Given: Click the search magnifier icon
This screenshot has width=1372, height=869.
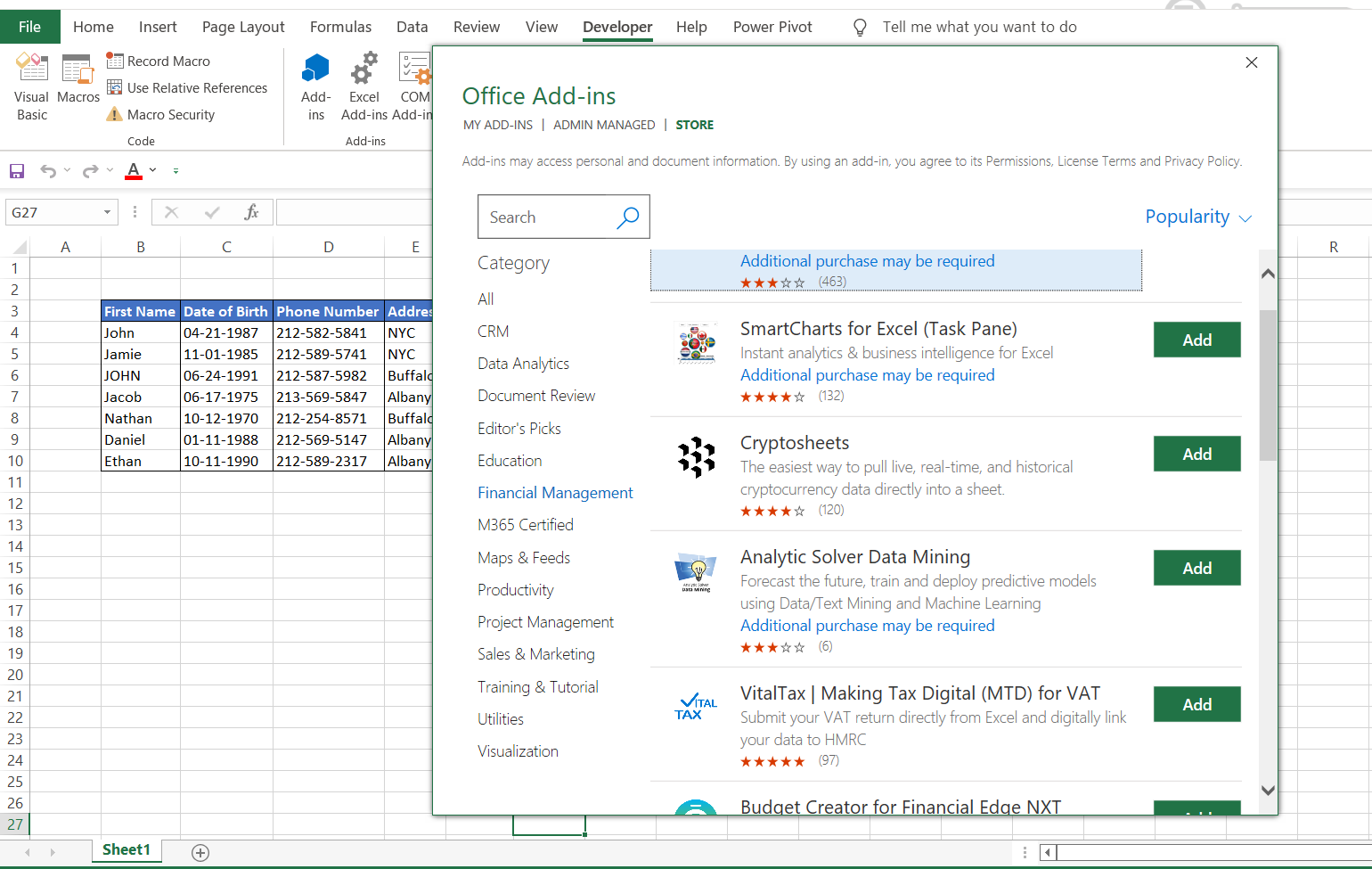Looking at the screenshot, I should (628, 217).
